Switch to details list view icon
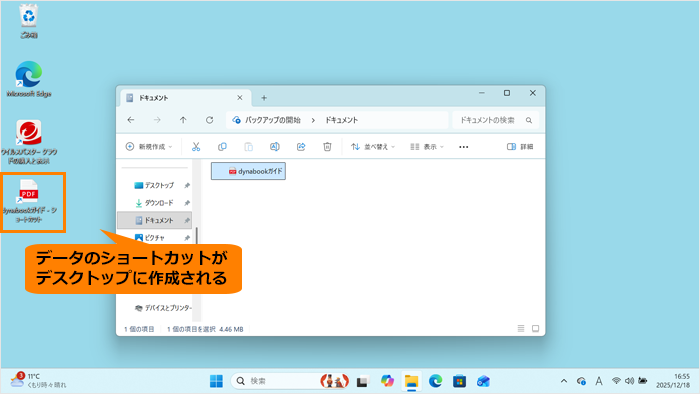Image resolution: width=700 pixels, height=394 pixels. click(x=521, y=329)
